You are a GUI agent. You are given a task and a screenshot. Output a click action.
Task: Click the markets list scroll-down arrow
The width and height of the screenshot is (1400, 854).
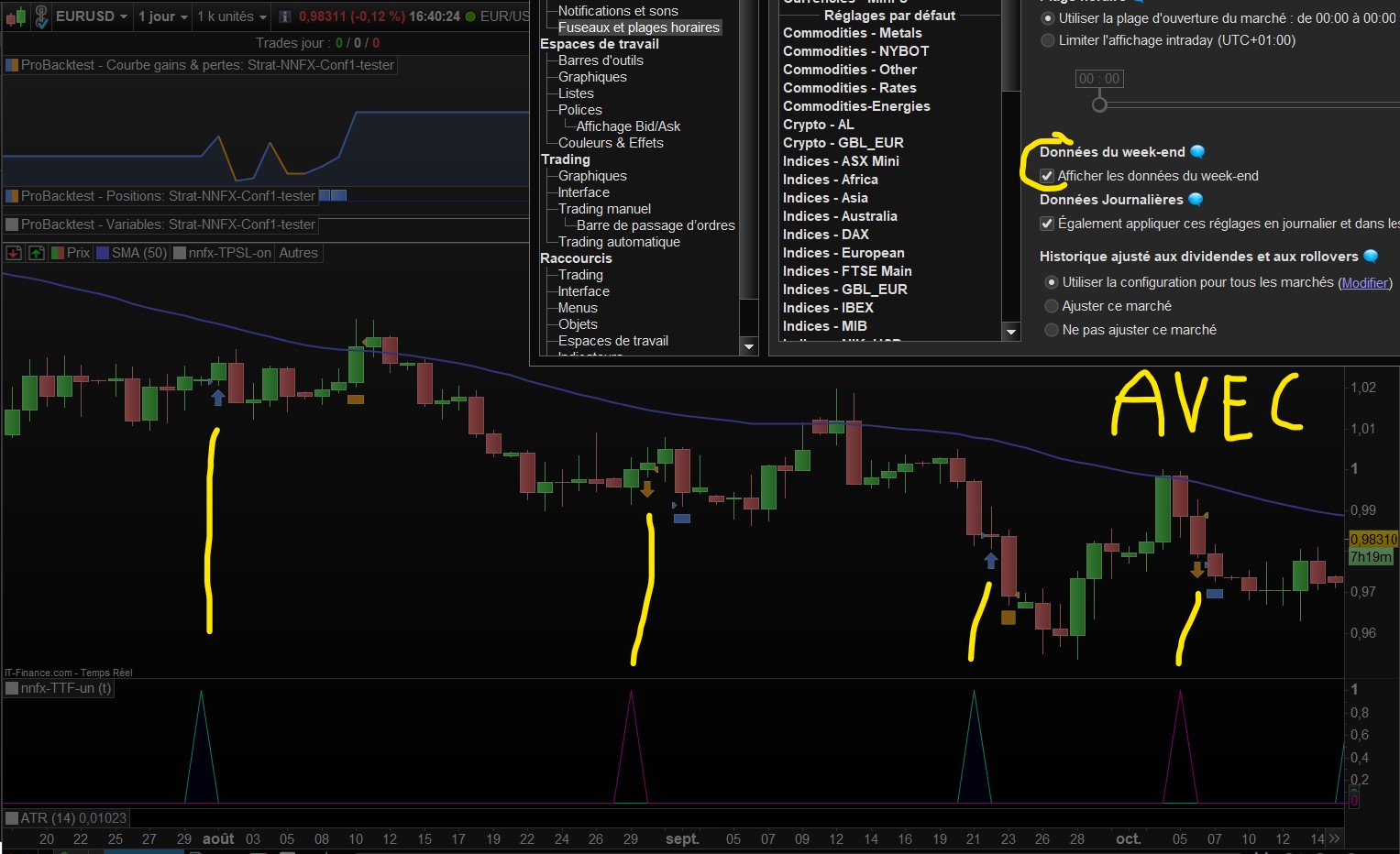(1011, 332)
